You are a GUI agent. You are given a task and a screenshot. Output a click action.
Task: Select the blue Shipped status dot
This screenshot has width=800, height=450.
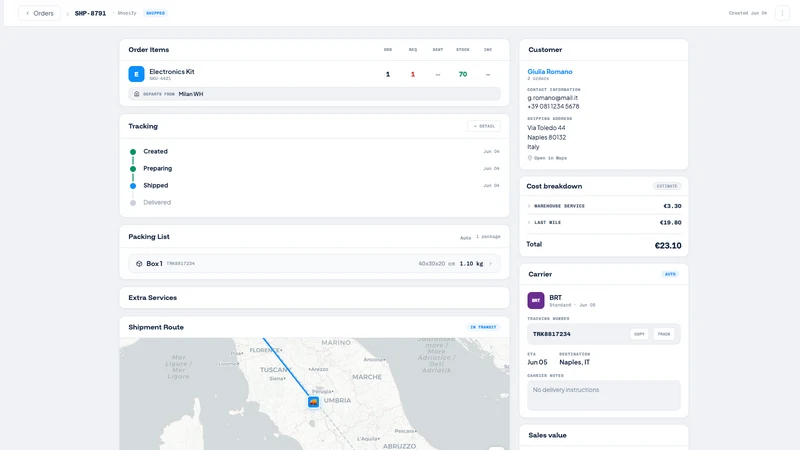pyautogui.click(x=133, y=186)
